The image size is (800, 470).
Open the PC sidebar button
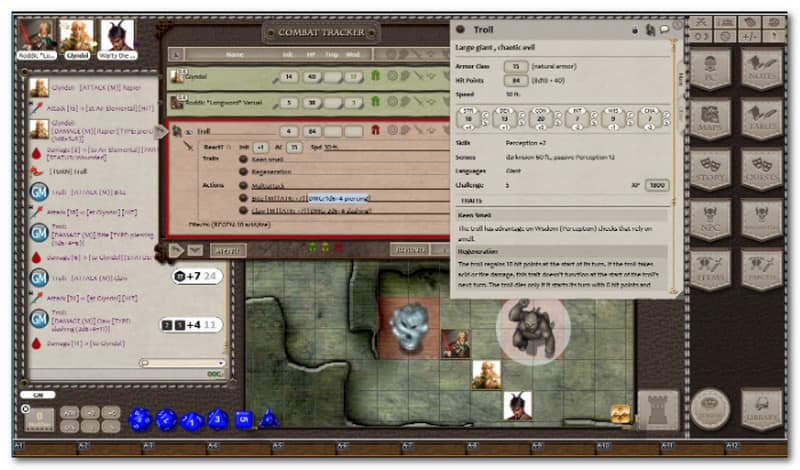[711, 69]
